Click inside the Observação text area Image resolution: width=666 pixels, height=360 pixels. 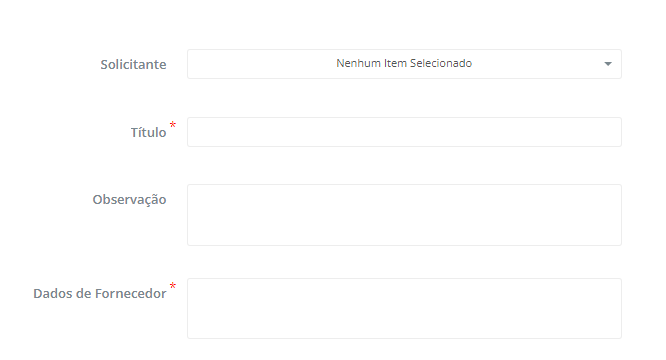[404, 215]
